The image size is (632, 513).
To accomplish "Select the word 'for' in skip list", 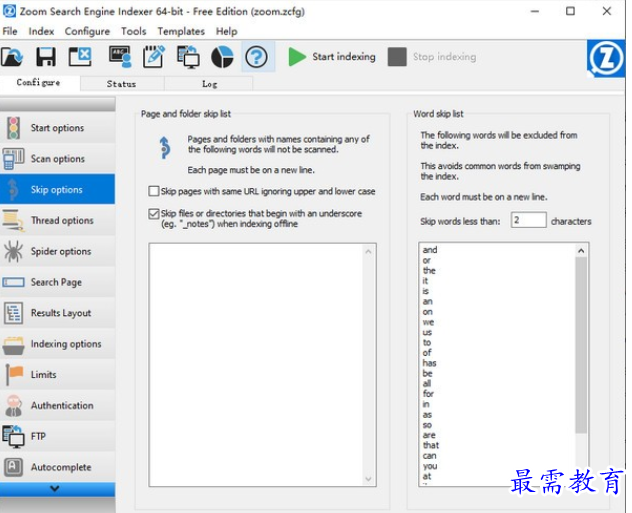I will click(428, 394).
